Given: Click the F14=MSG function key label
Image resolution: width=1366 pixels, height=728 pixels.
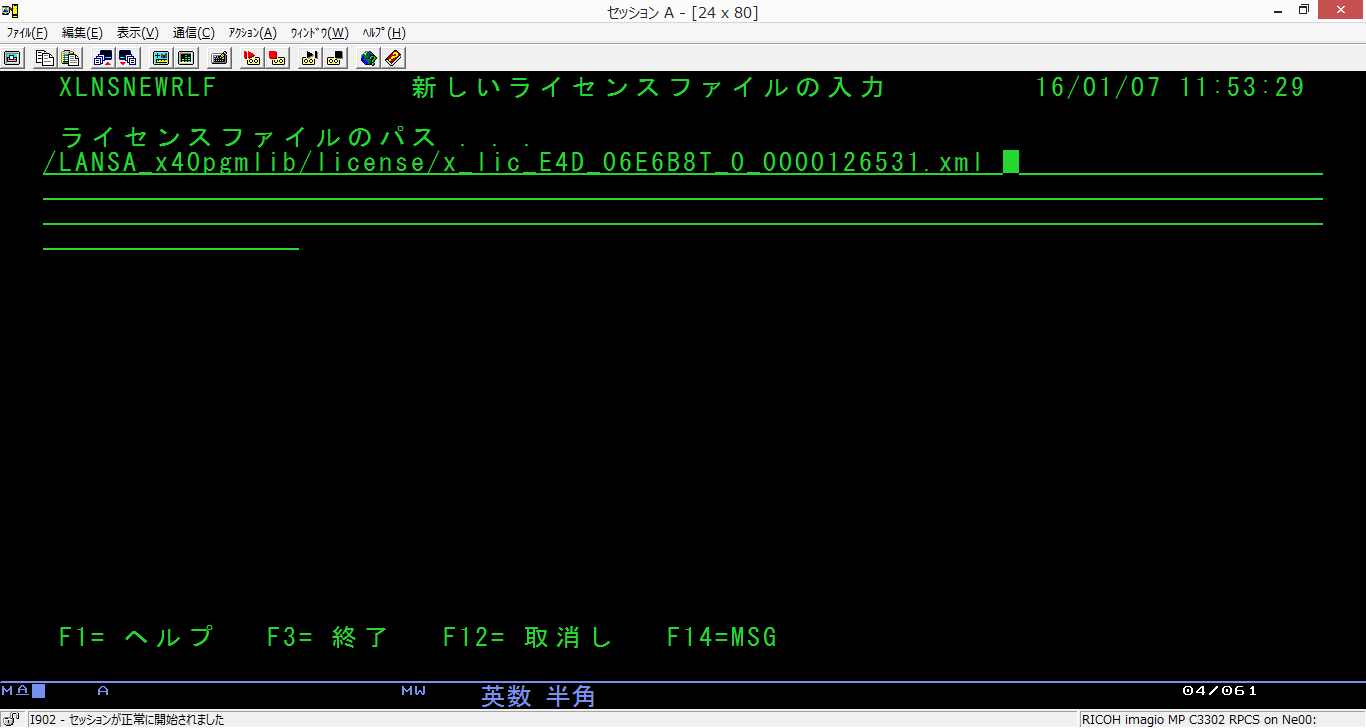Looking at the screenshot, I should tap(721, 637).
